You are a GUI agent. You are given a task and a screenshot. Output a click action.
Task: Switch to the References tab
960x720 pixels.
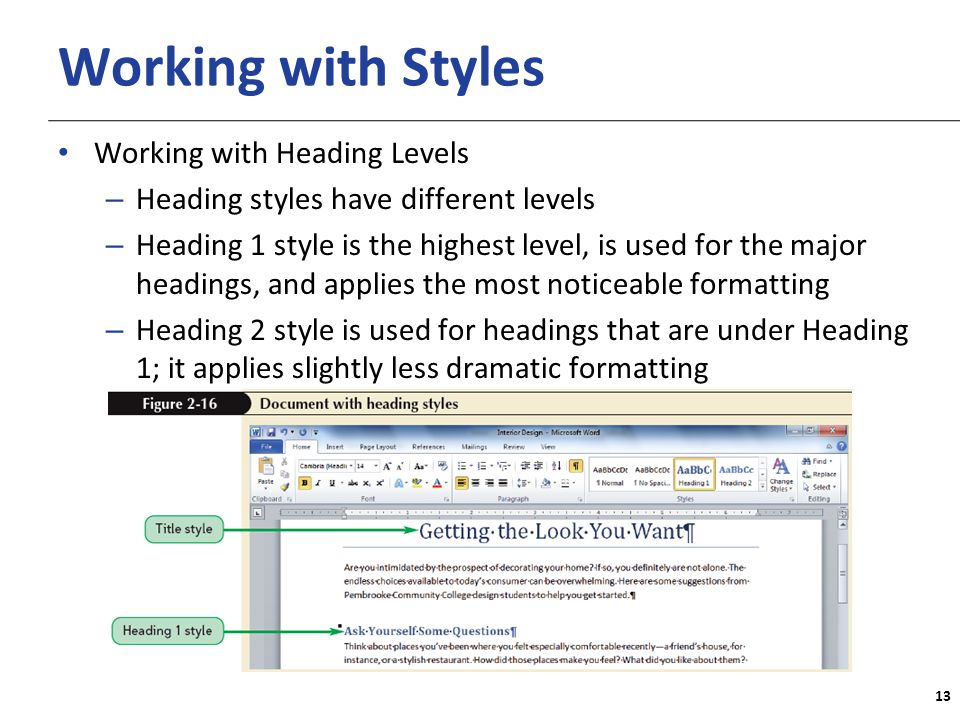(x=429, y=447)
